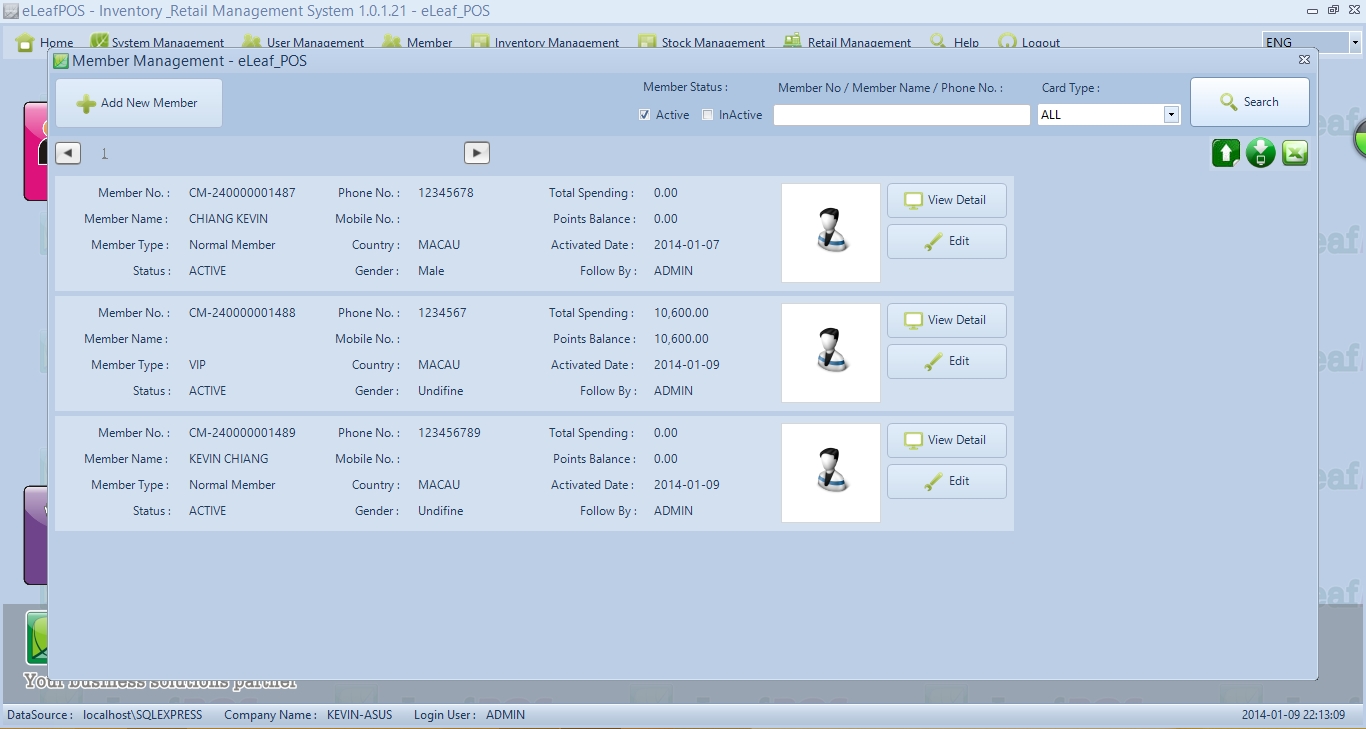
Task: Expand the Card Type dropdown
Action: tap(1171, 115)
